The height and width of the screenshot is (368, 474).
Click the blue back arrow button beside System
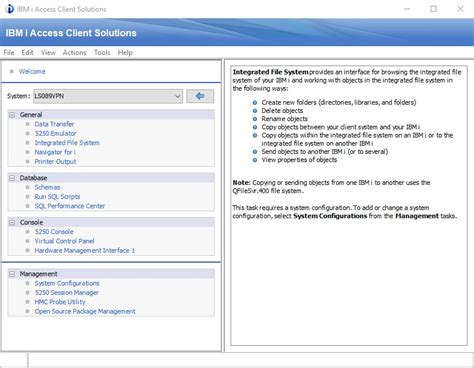point(200,96)
